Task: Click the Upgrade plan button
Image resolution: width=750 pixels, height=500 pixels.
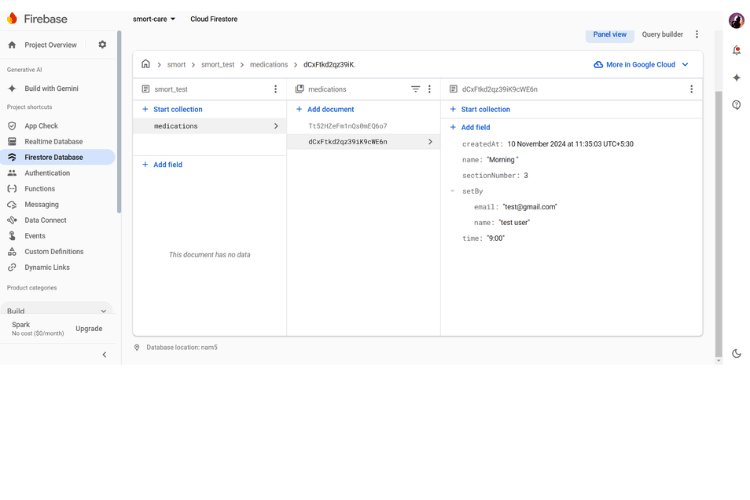Action: pyautogui.click(x=89, y=329)
